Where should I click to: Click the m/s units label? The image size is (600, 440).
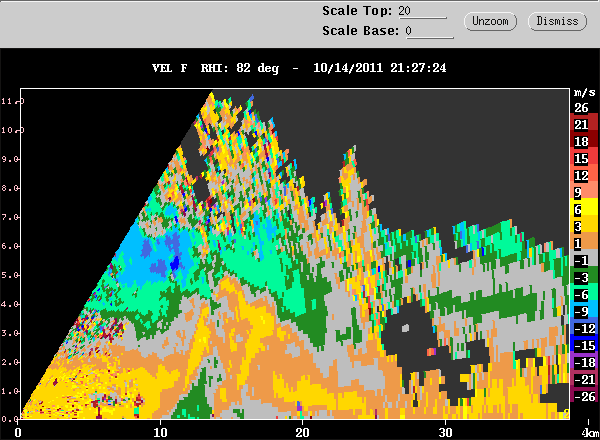(x=585, y=93)
